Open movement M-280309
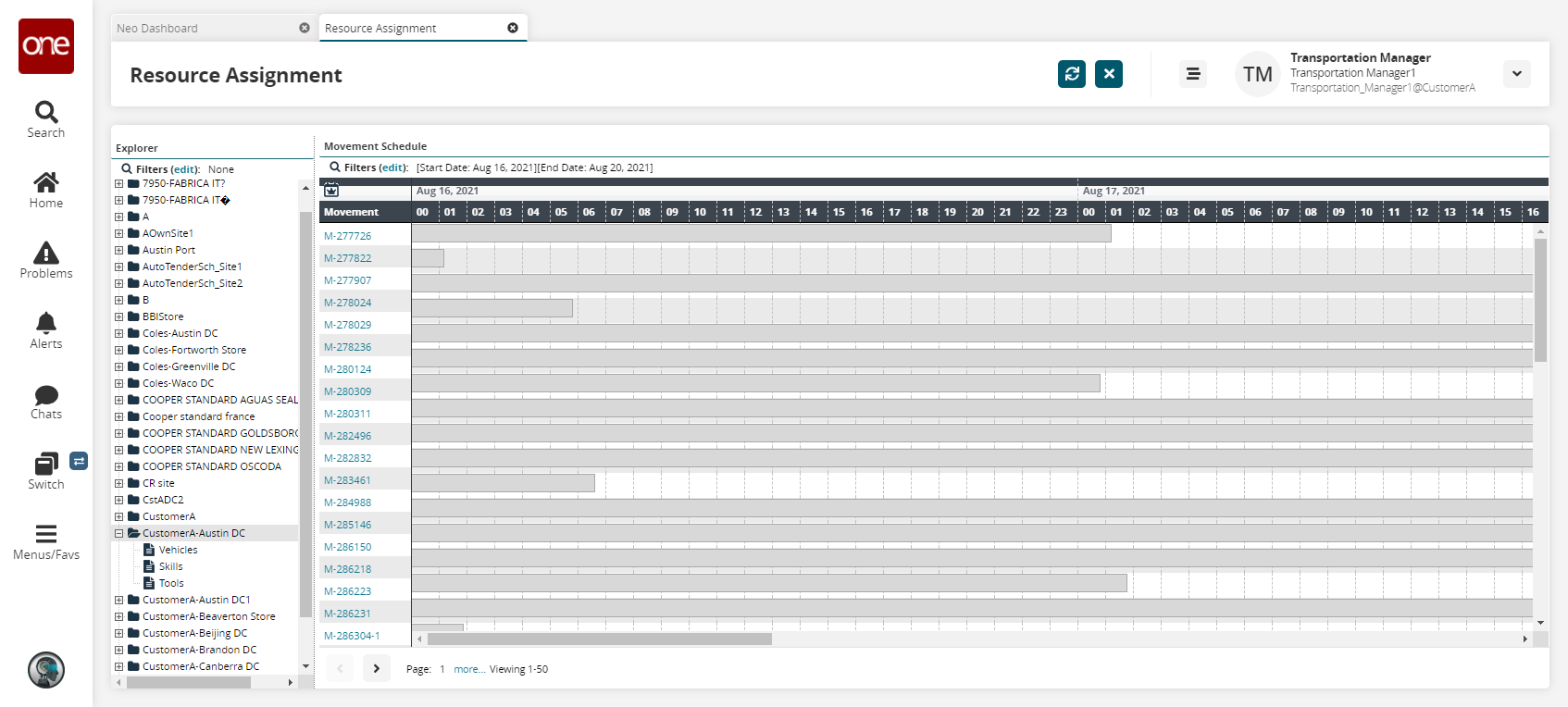Screen dimensions: 1568x707 (347, 391)
